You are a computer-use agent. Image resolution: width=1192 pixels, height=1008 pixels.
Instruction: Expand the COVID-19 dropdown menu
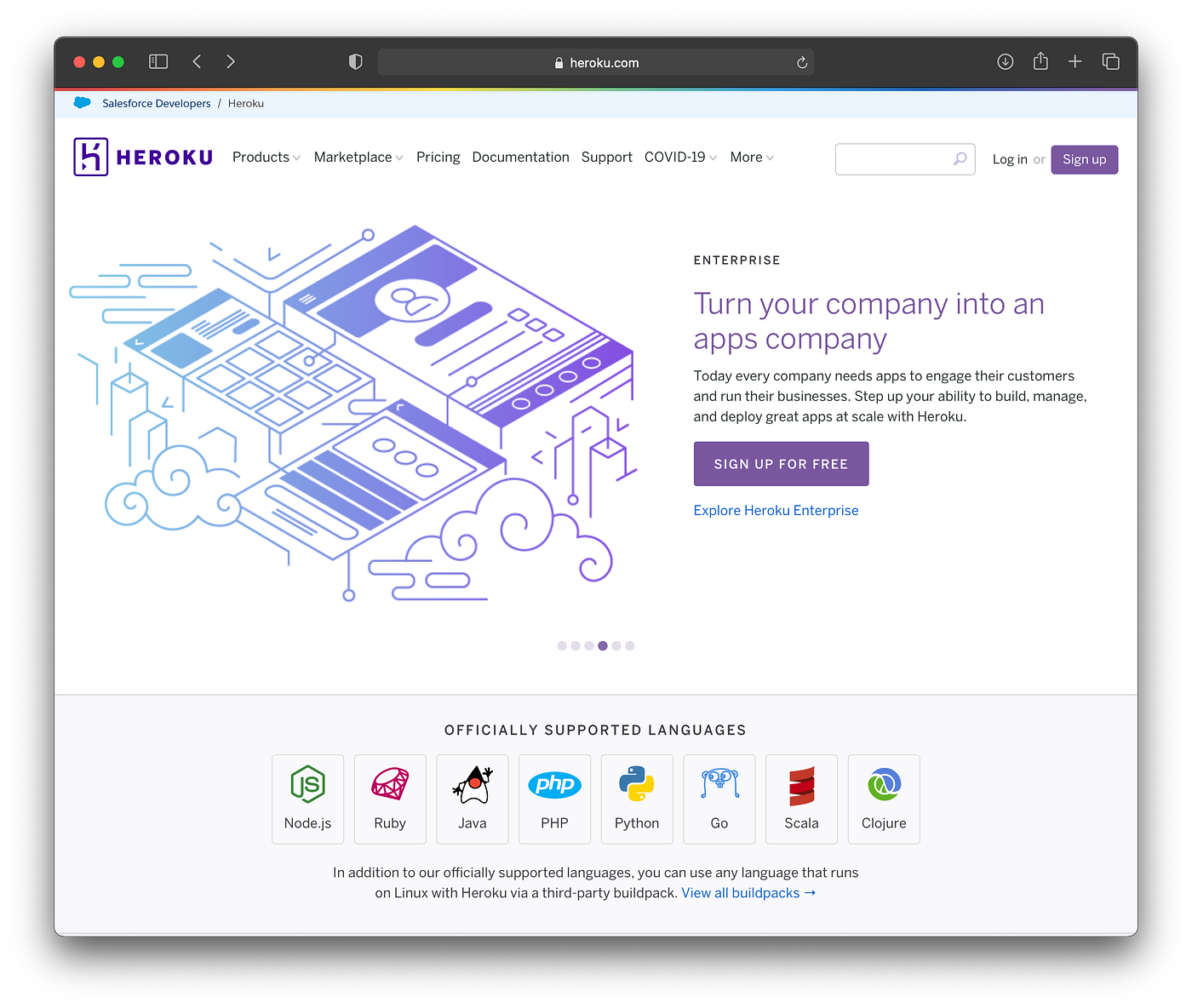tap(681, 157)
